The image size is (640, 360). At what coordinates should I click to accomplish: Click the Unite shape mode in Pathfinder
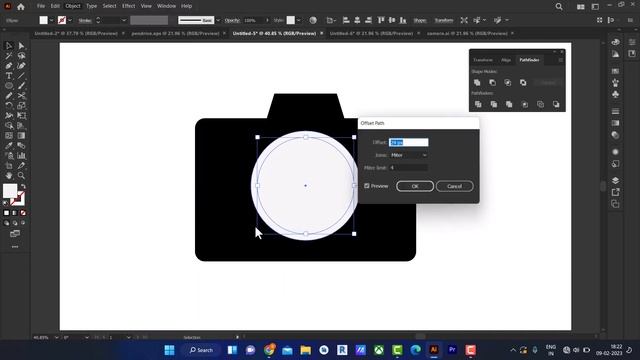click(x=477, y=82)
